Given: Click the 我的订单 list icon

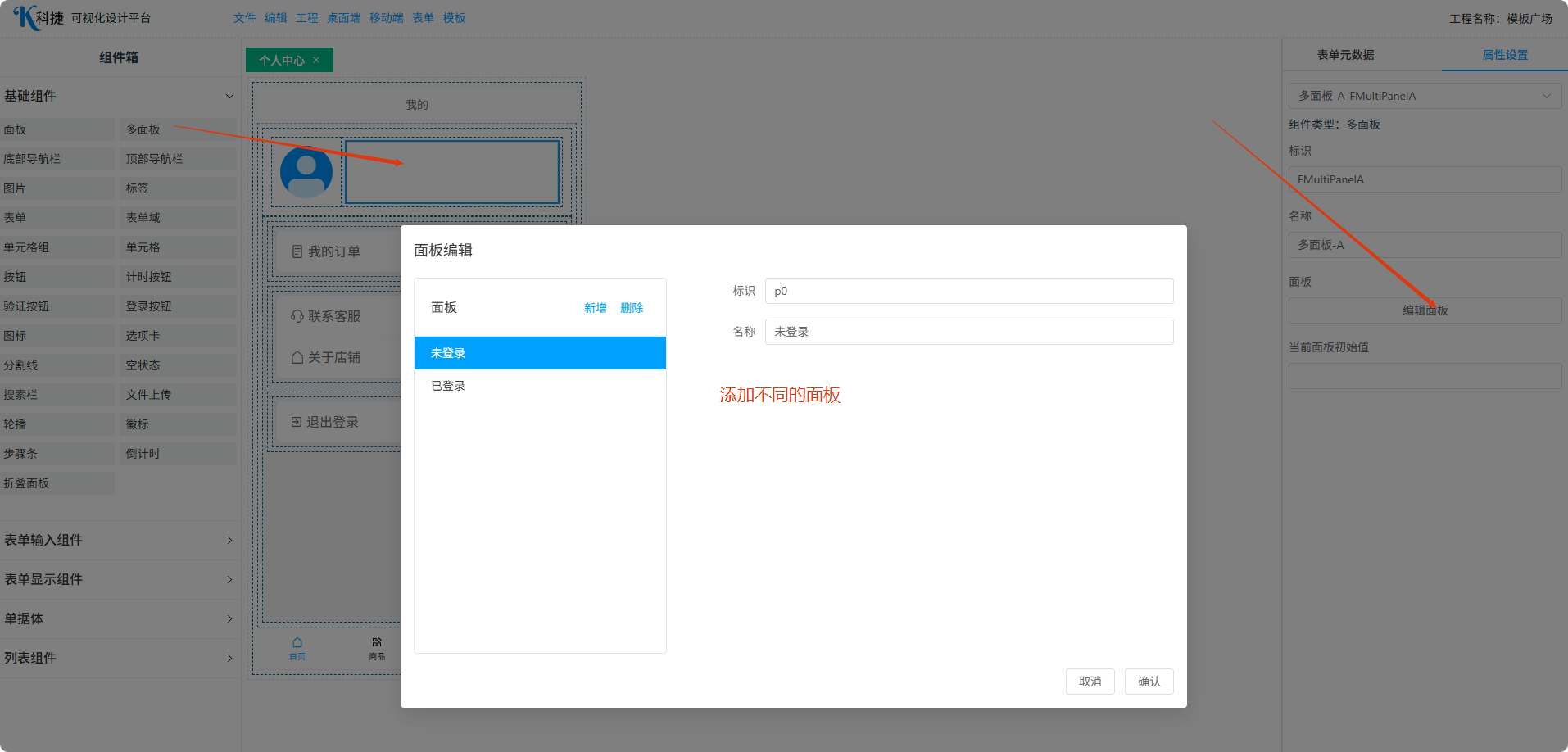Looking at the screenshot, I should pos(297,251).
